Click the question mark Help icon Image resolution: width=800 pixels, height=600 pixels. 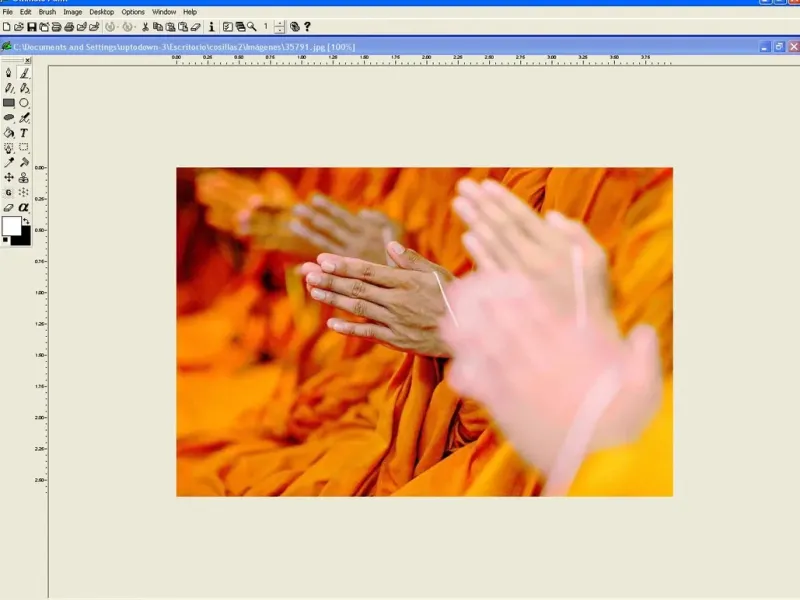tap(307, 27)
